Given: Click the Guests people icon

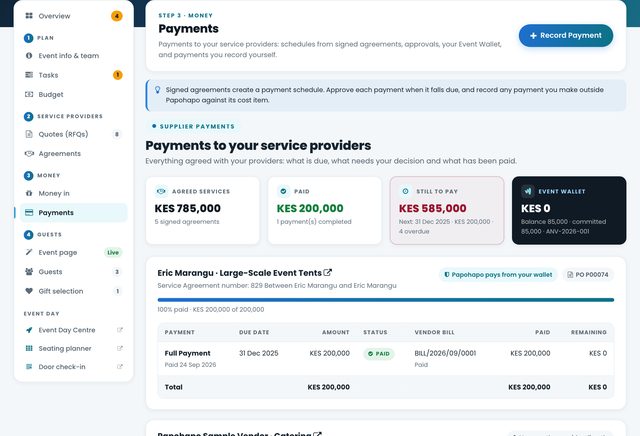Looking at the screenshot, I should [x=29, y=271].
